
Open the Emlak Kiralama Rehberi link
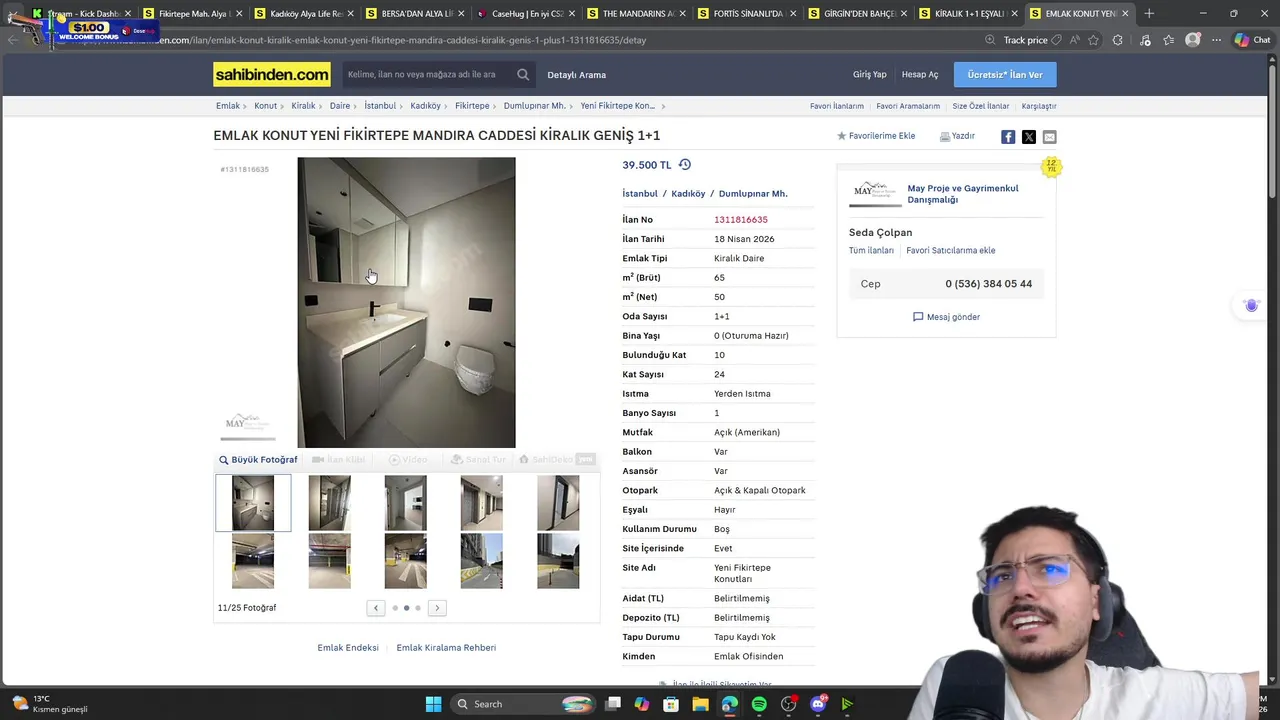[x=446, y=648]
